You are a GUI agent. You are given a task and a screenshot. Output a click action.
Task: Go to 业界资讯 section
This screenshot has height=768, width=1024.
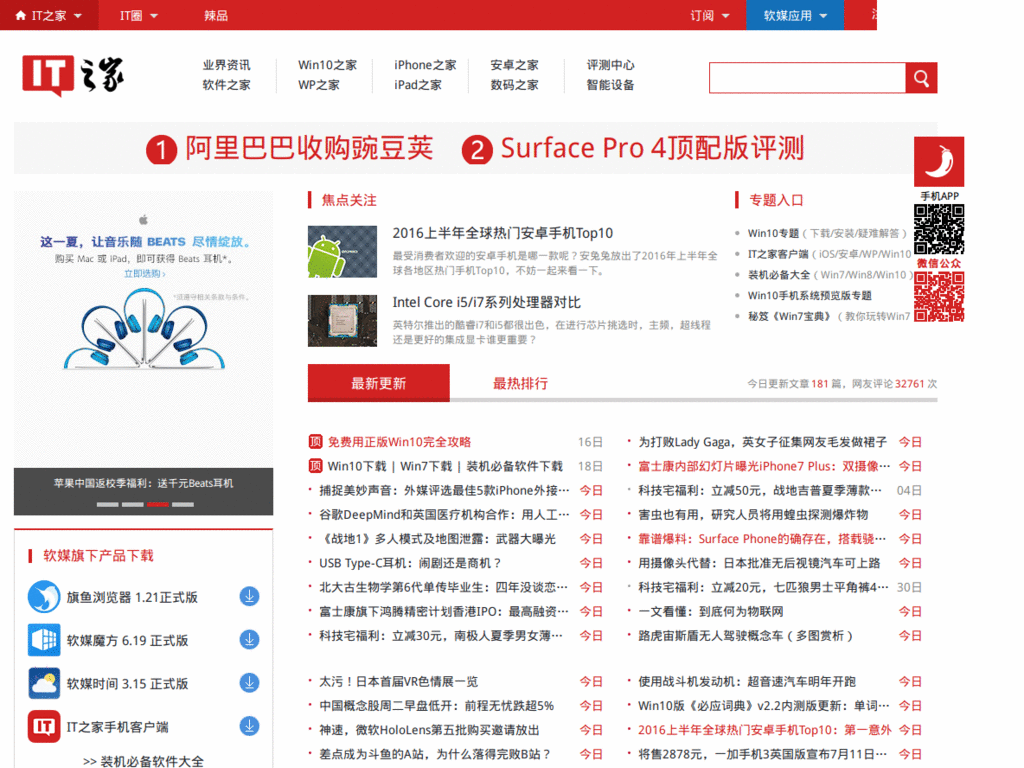point(226,65)
